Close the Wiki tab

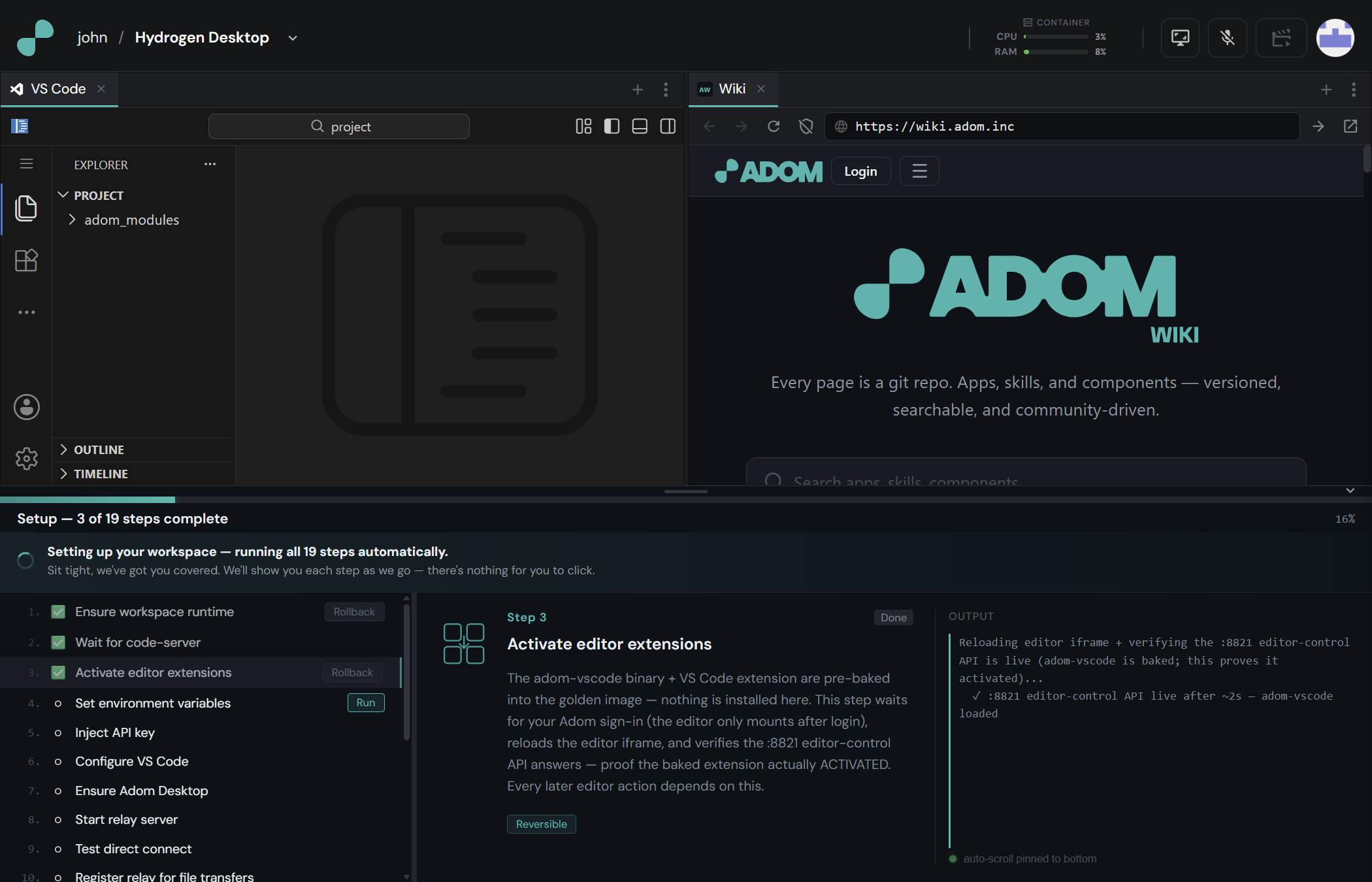point(761,89)
